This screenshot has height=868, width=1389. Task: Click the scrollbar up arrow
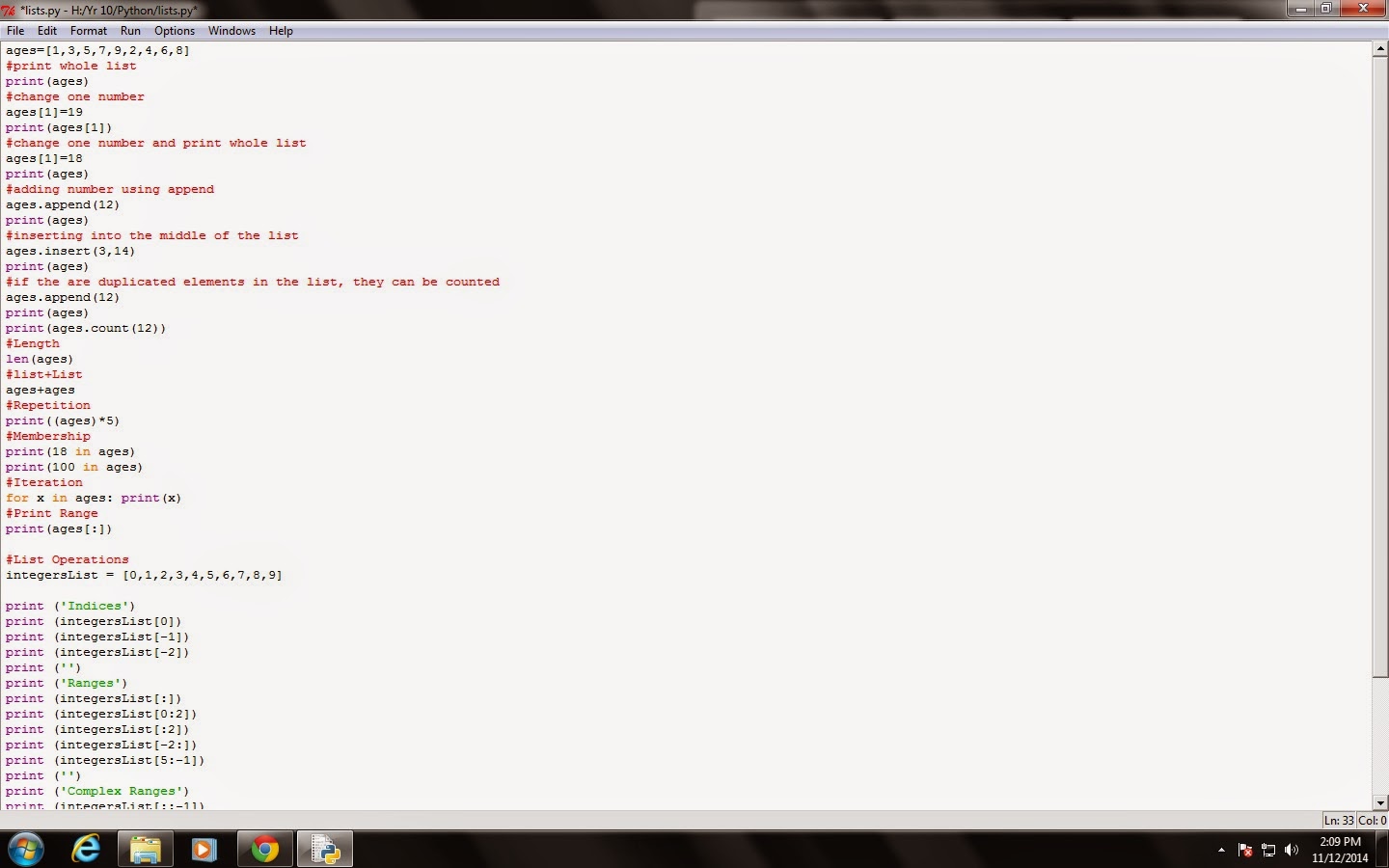1380,49
